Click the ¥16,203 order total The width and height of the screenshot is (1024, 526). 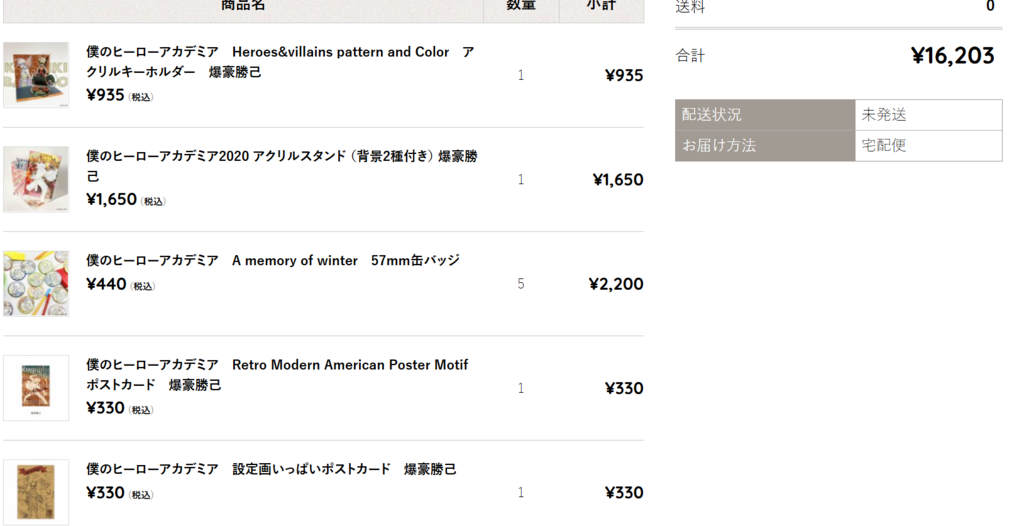(953, 56)
